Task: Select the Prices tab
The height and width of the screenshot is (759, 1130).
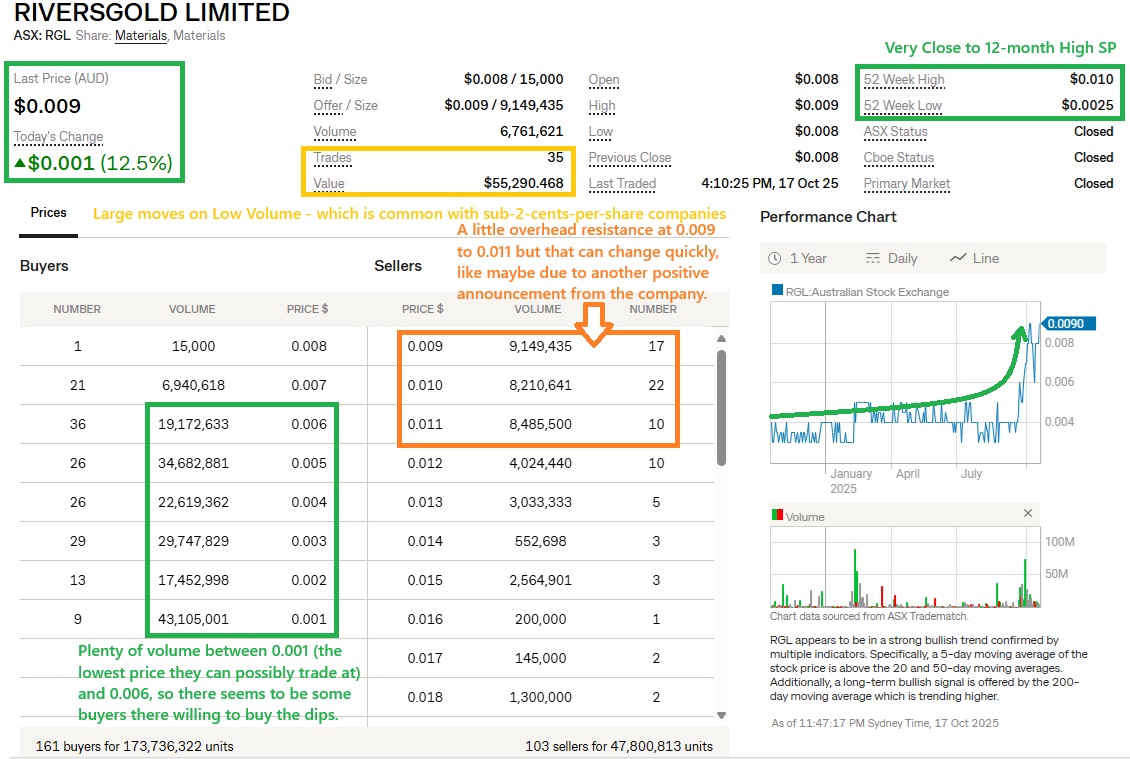Action: 48,213
